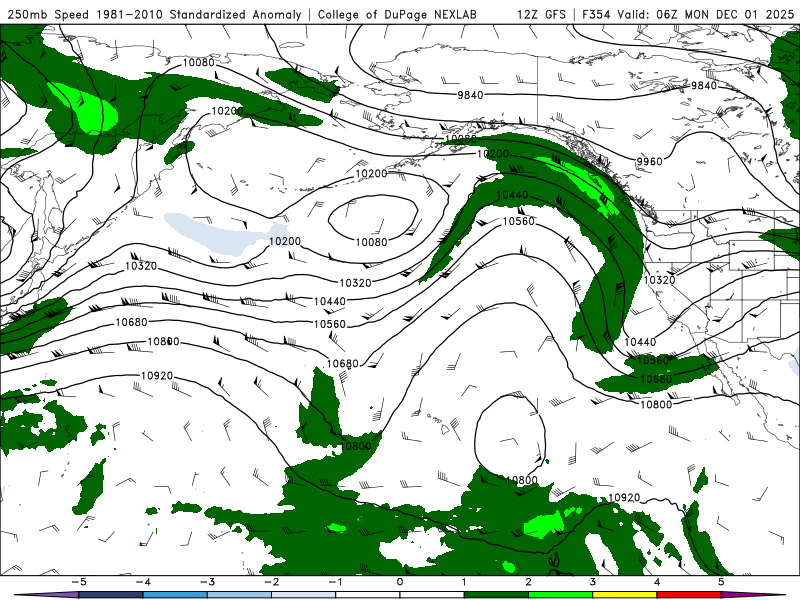Click the red 4 to 5 legend segment
Screen dimensions: 800x600
[689, 595]
